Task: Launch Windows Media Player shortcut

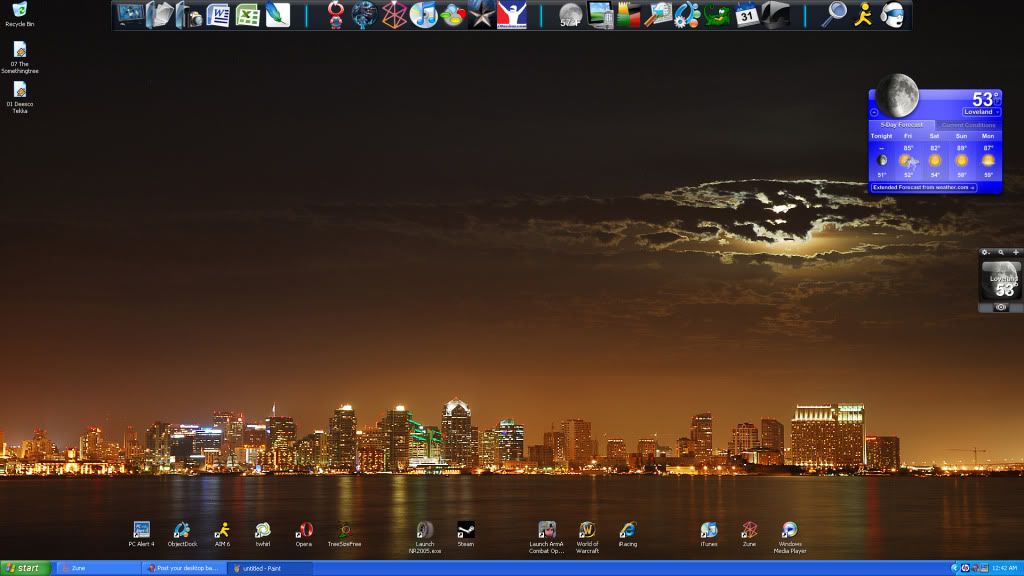Action: pos(789,530)
